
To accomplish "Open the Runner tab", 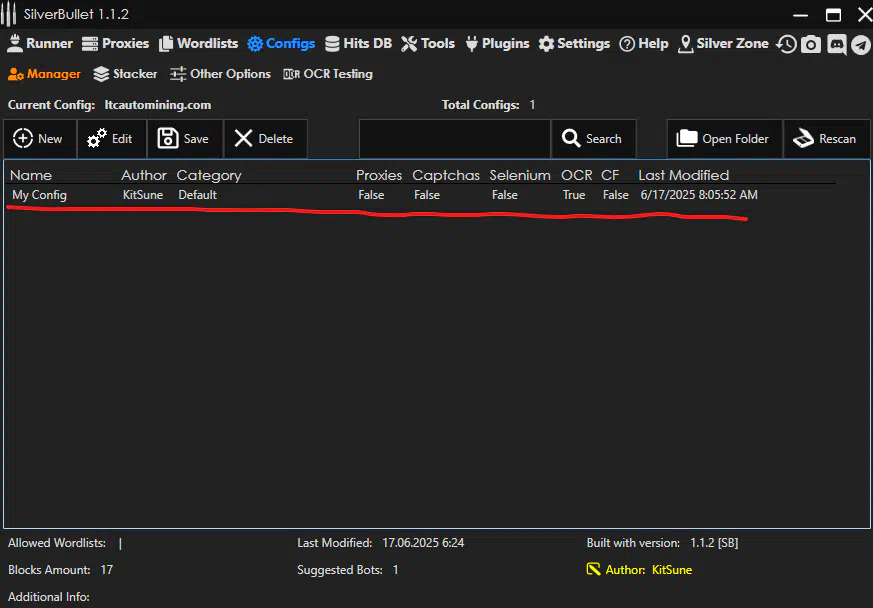I will [40, 43].
